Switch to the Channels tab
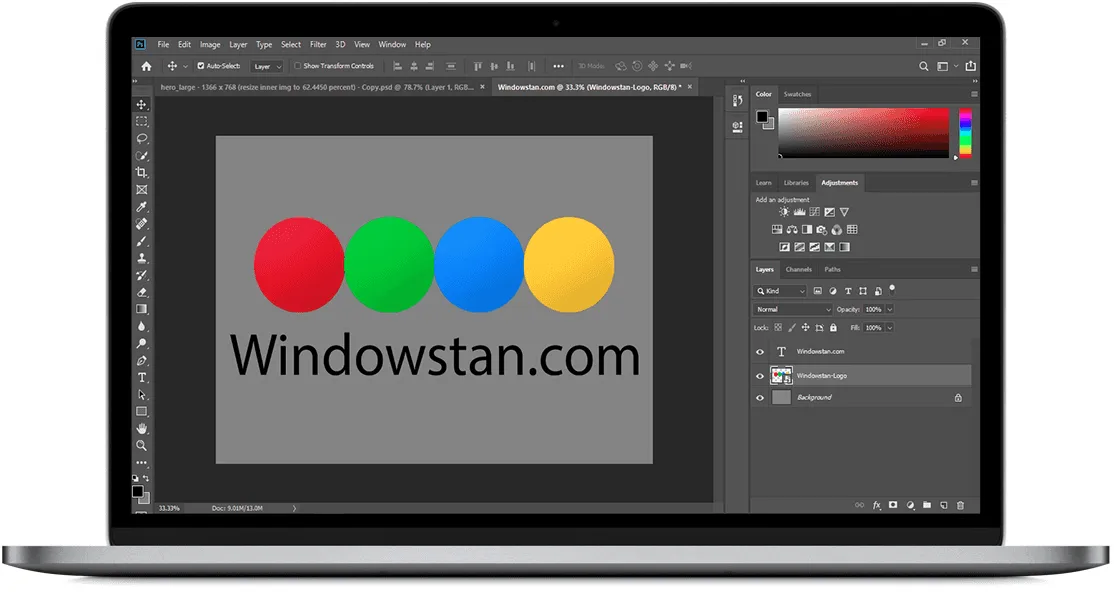This screenshot has width=1114, height=594. click(x=798, y=269)
